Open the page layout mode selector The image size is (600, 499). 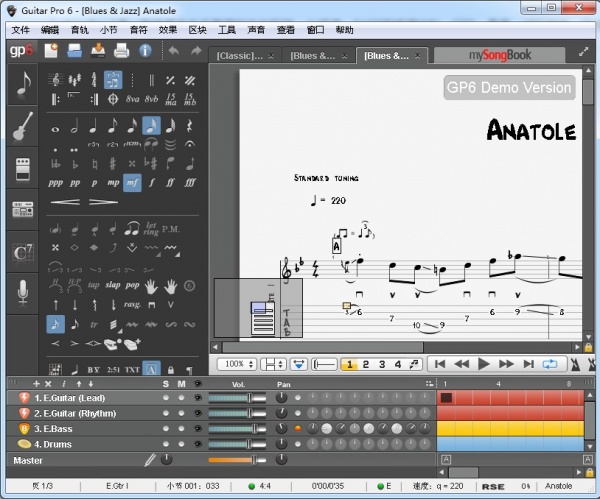(273, 364)
